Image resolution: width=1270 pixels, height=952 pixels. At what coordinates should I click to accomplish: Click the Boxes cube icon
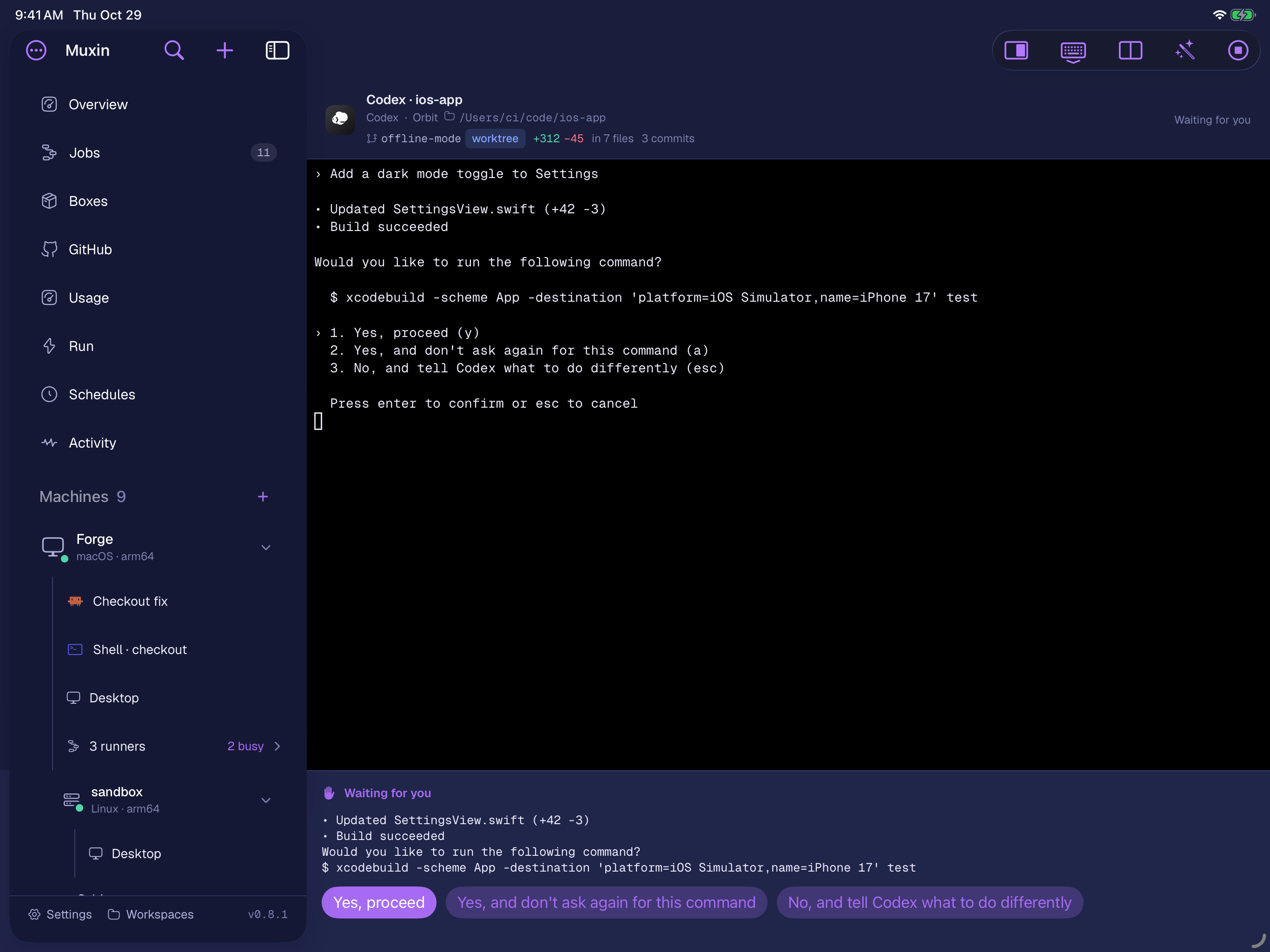click(x=49, y=201)
